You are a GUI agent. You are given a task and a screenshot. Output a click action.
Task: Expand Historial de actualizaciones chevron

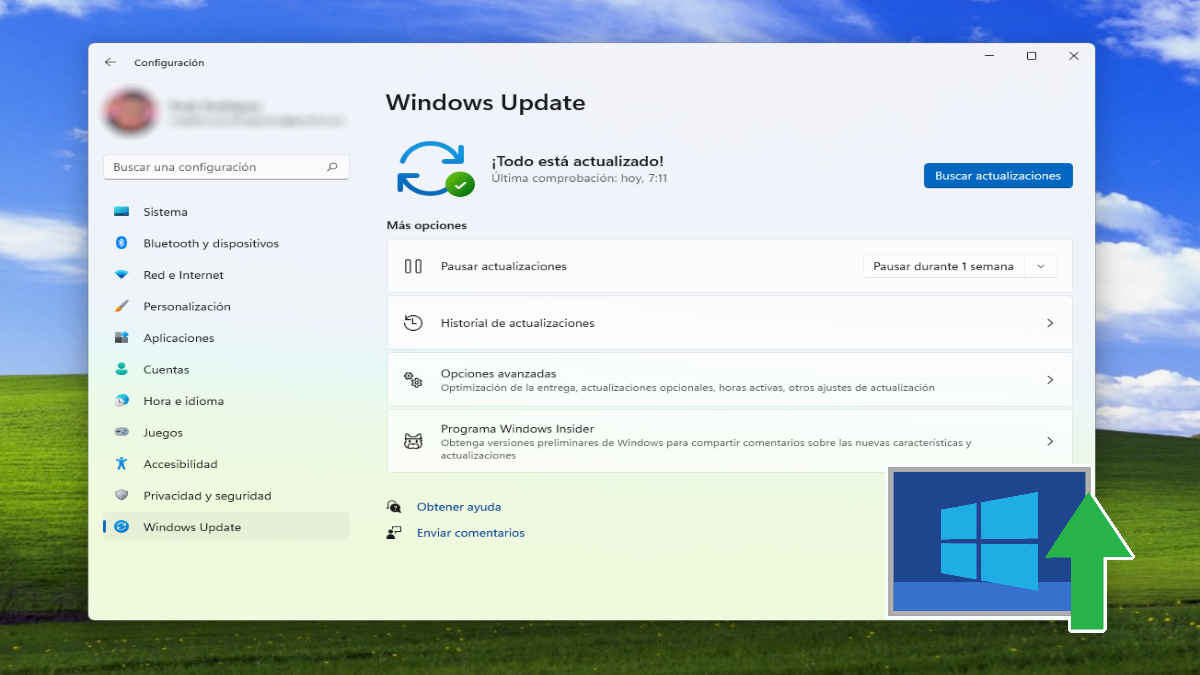(1050, 323)
